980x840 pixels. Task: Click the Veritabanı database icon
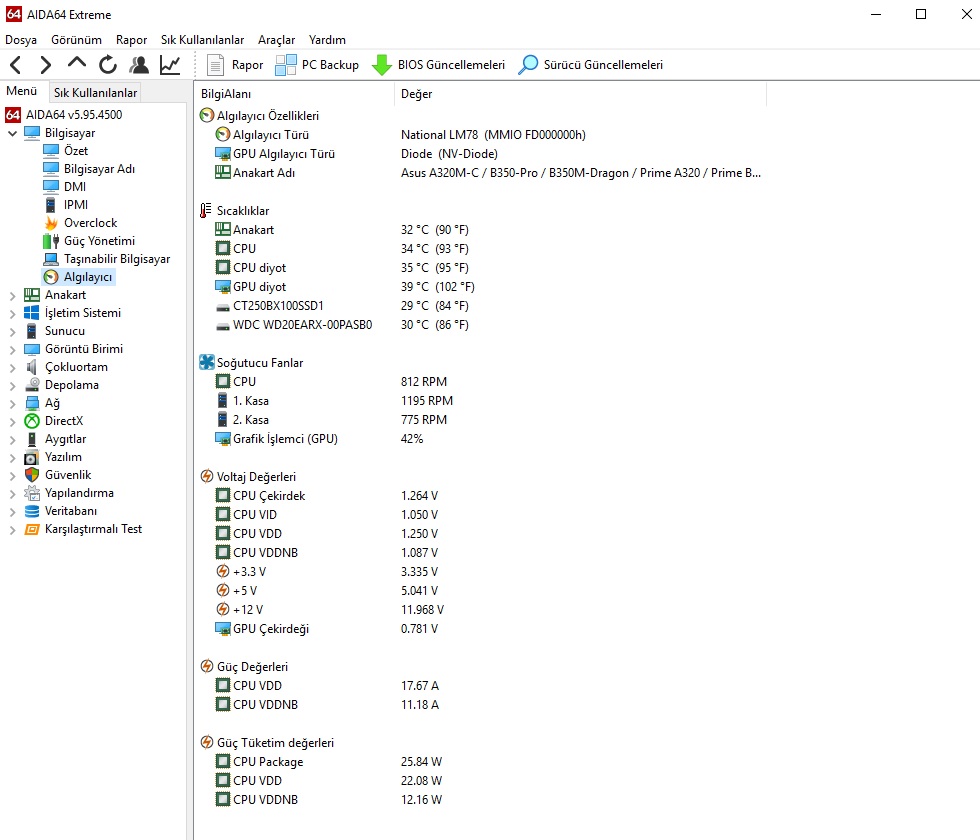click(x=32, y=511)
